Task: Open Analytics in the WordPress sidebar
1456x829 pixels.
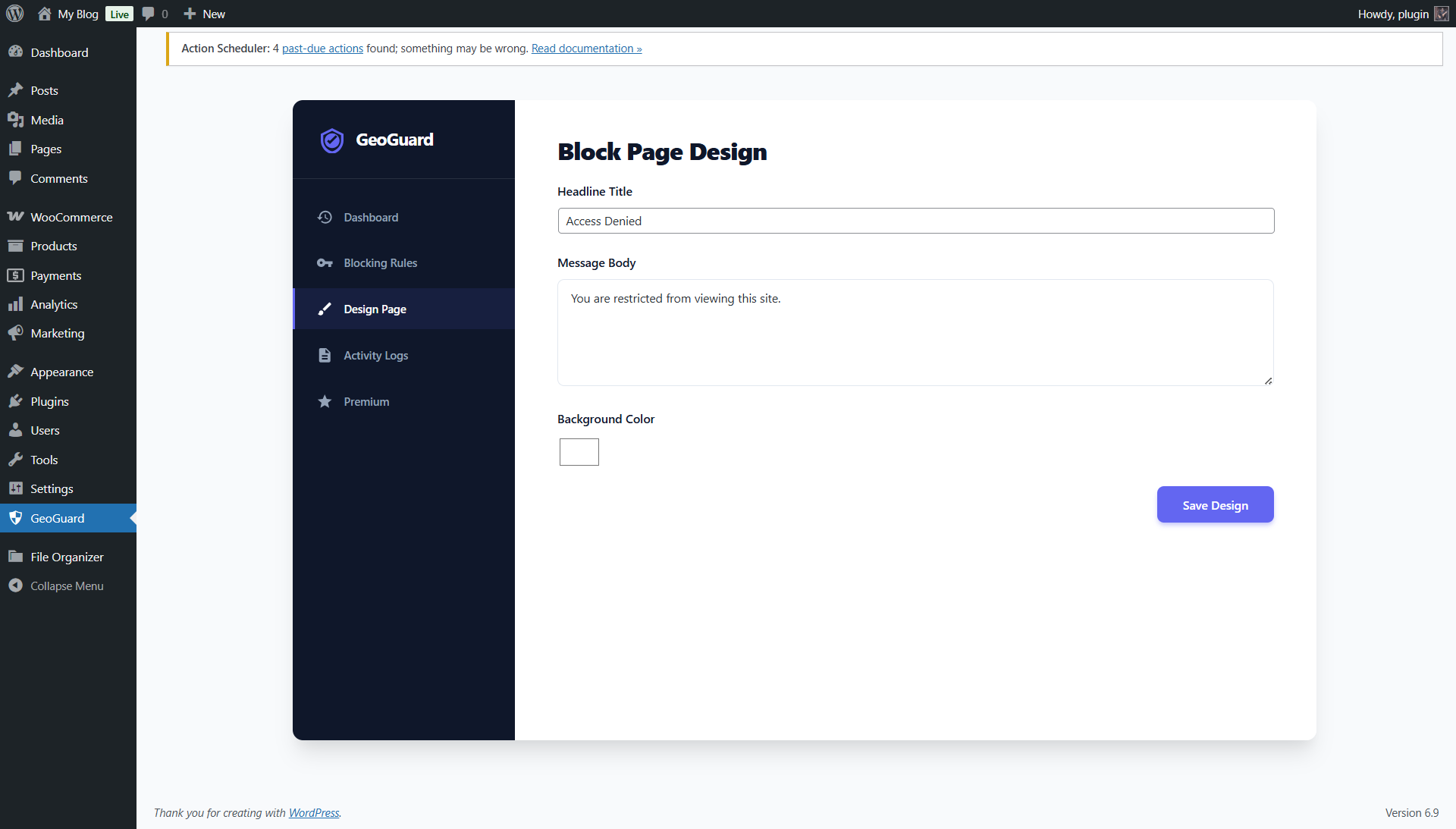Action: [x=54, y=304]
